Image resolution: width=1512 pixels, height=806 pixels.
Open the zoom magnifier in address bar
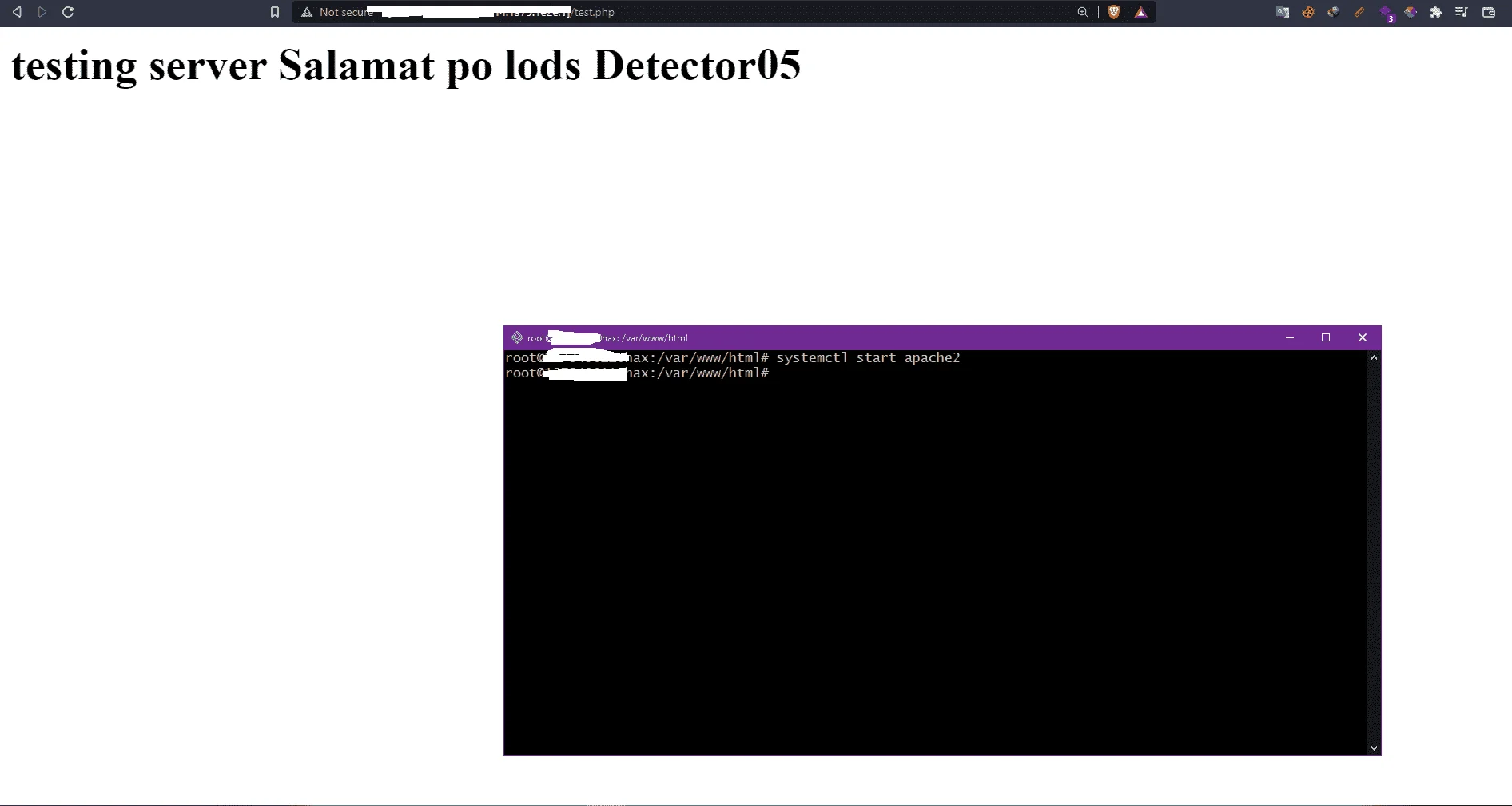coord(1083,12)
